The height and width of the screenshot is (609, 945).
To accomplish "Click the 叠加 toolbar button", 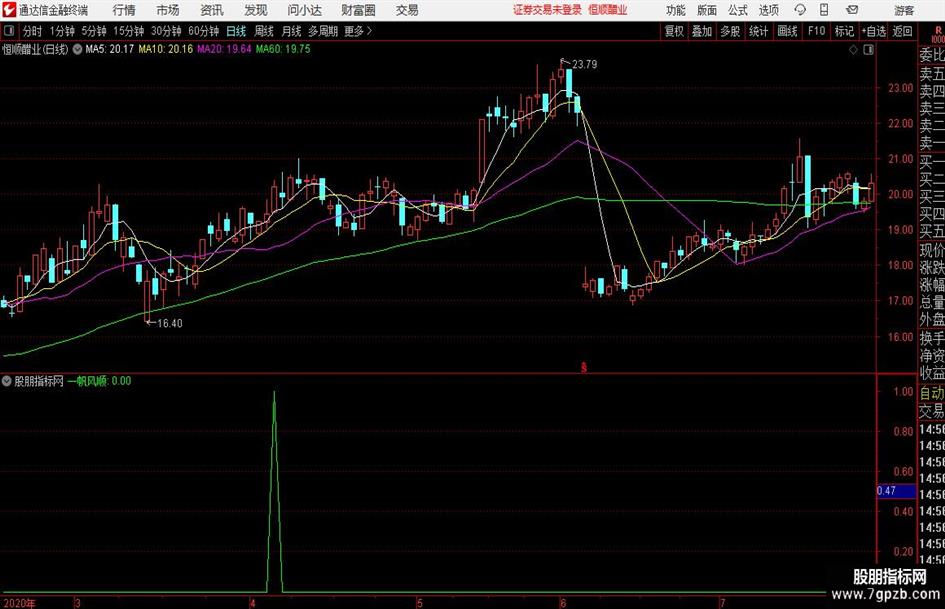I will [x=702, y=31].
